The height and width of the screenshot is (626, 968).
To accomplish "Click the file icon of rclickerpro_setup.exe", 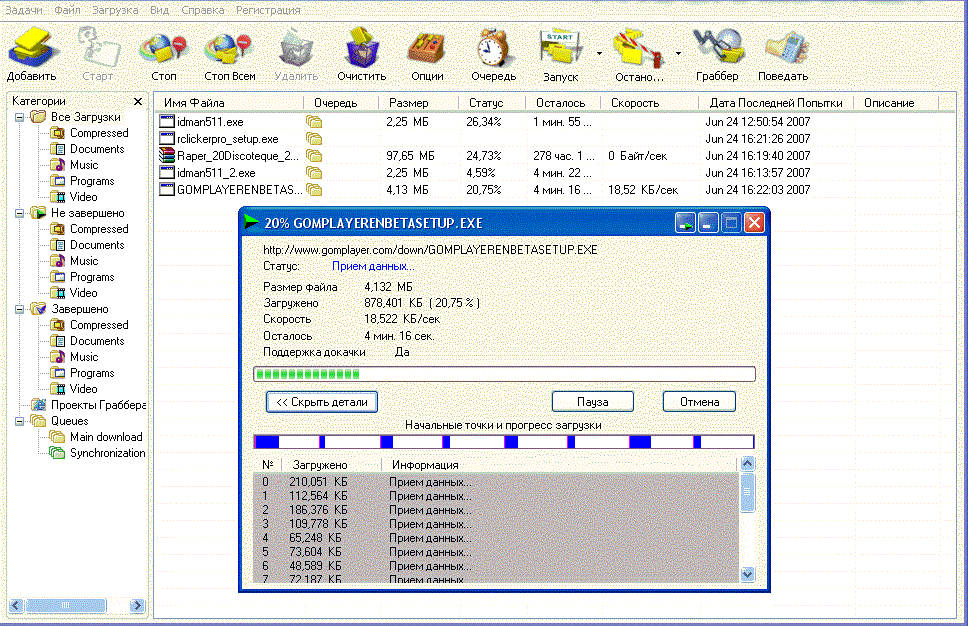I will tap(167, 138).
